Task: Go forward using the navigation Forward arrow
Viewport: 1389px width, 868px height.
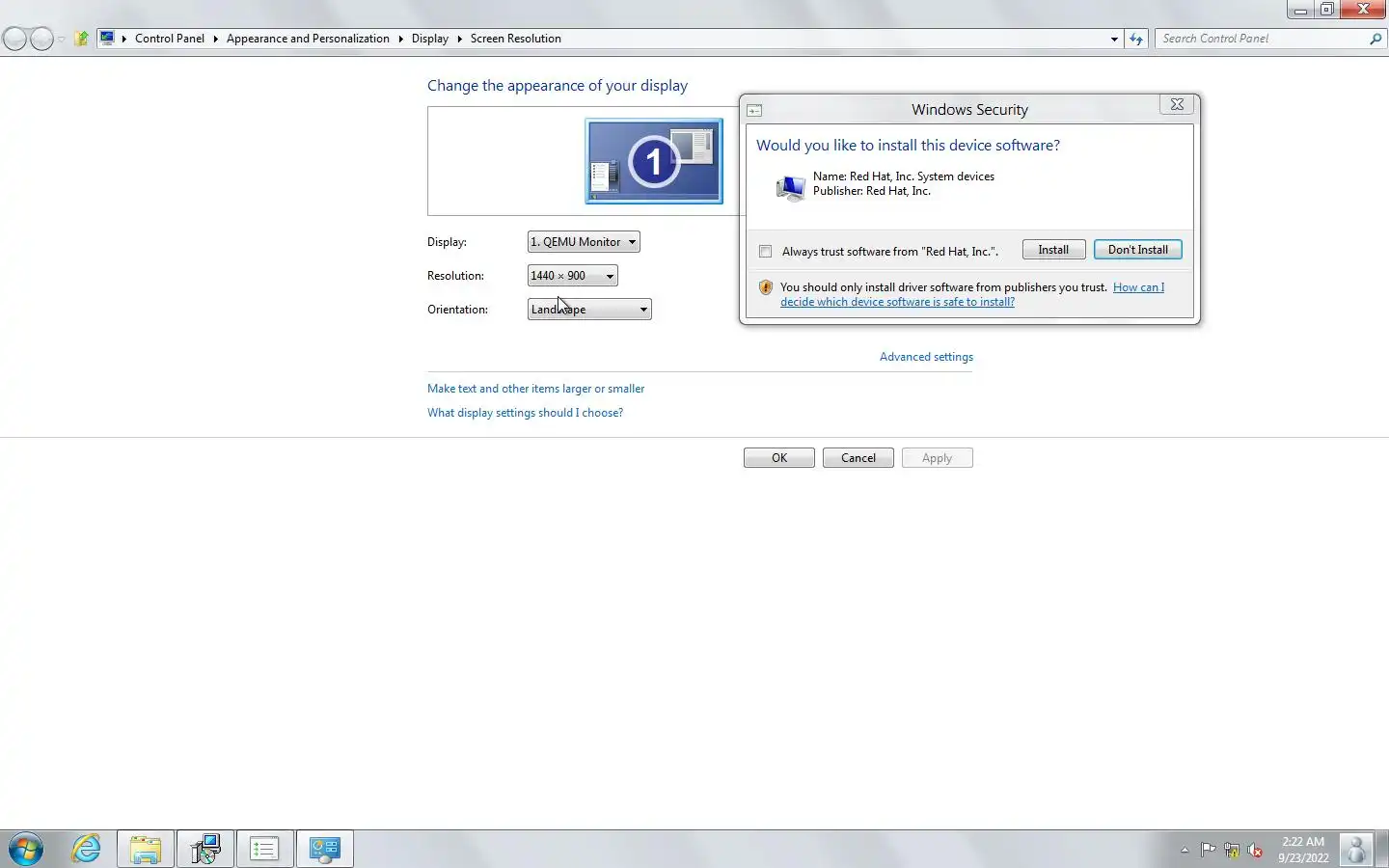Action: [x=41, y=39]
